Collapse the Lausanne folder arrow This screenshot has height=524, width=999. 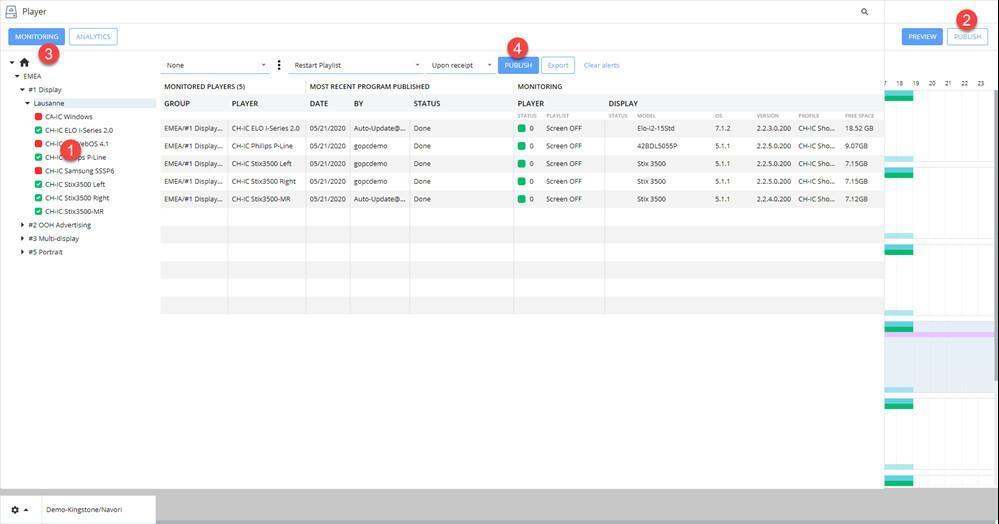27,103
